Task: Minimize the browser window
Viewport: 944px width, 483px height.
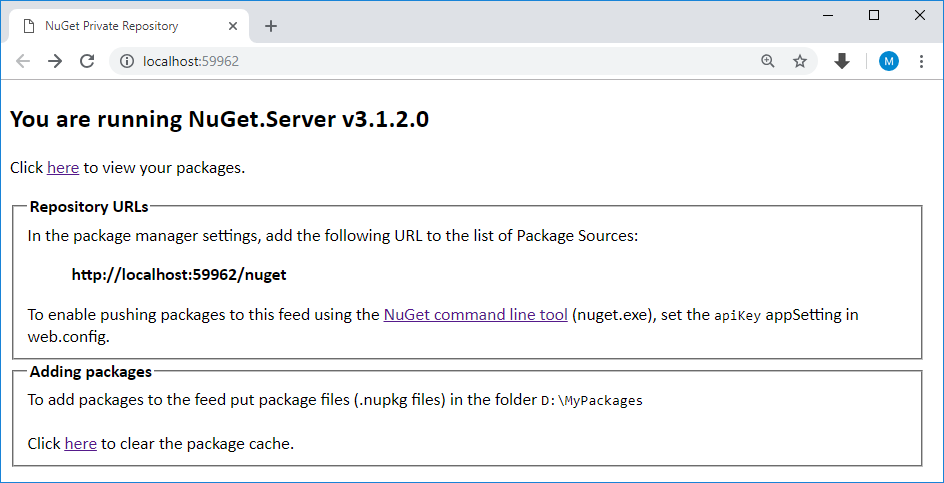Action: click(828, 16)
